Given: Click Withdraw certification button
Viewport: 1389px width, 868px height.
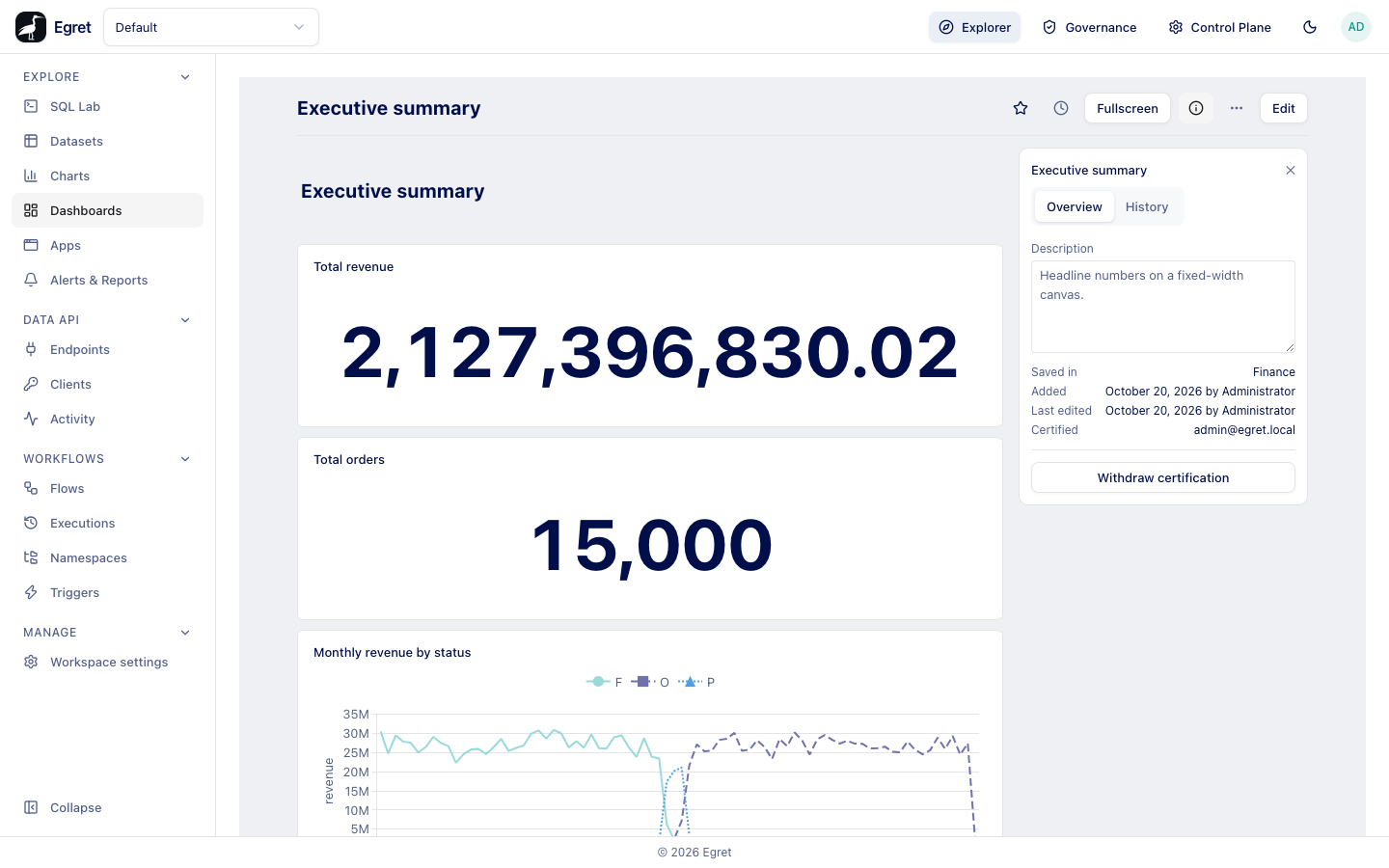Looking at the screenshot, I should pos(1163,477).
